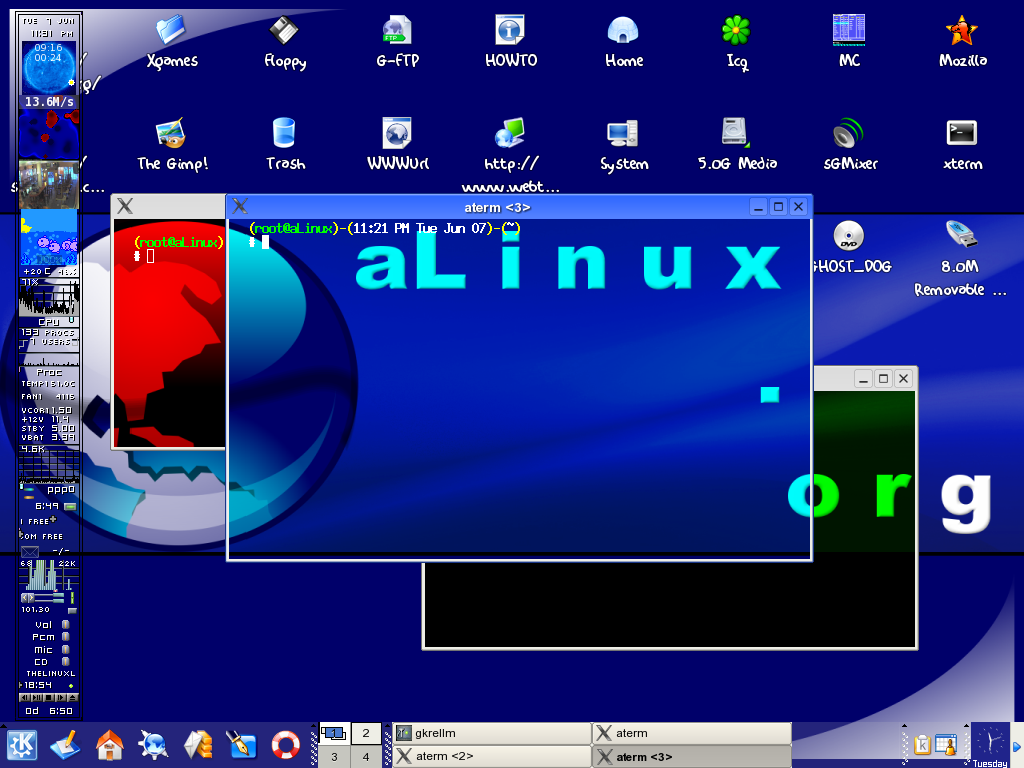The width and height of the screenshot is (1024, 768).
Task: Activate aterm <2> in the taskbar
Action: (x=492, y=757)
